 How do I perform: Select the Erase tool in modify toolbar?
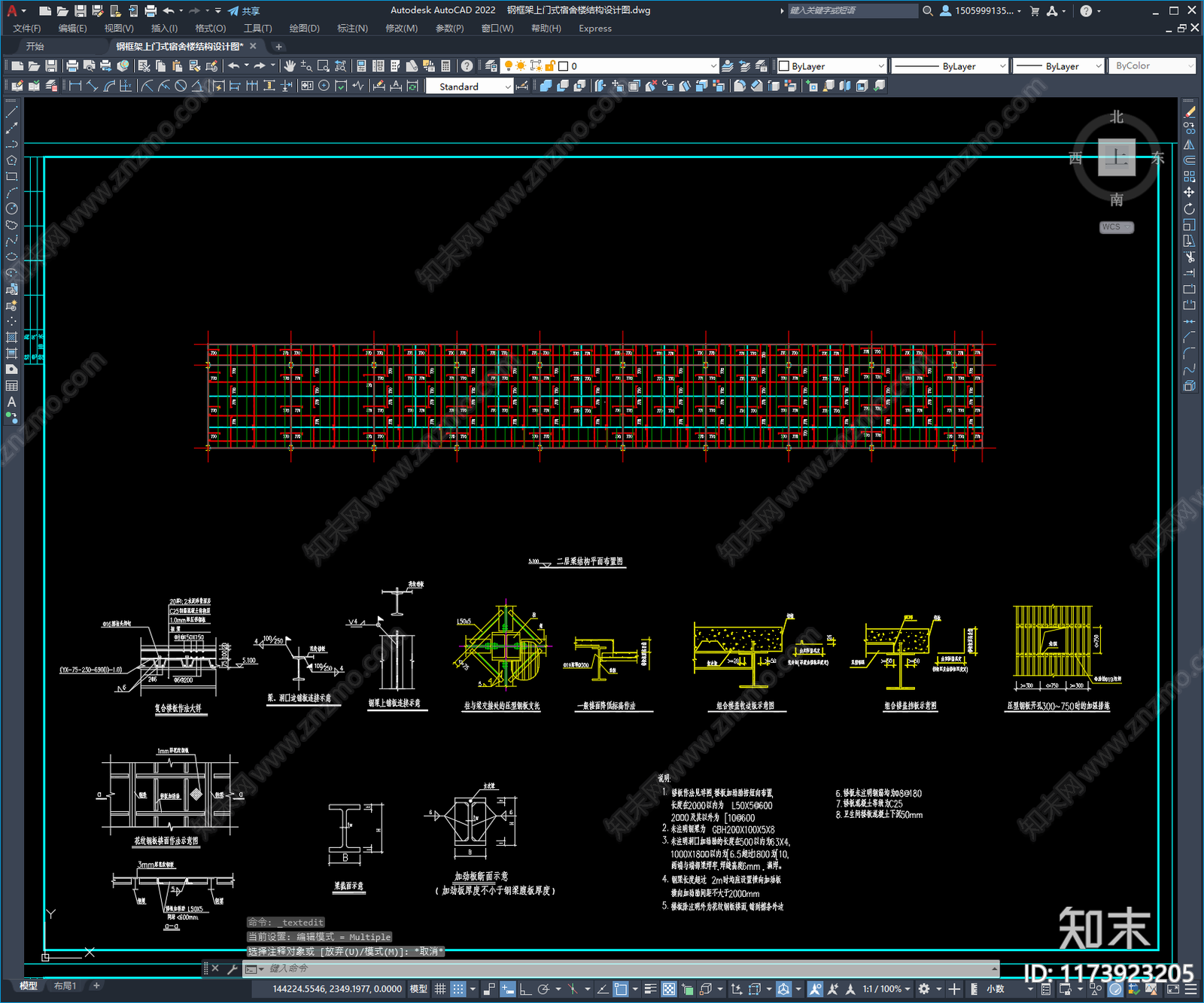click(x=1189, y=111)
